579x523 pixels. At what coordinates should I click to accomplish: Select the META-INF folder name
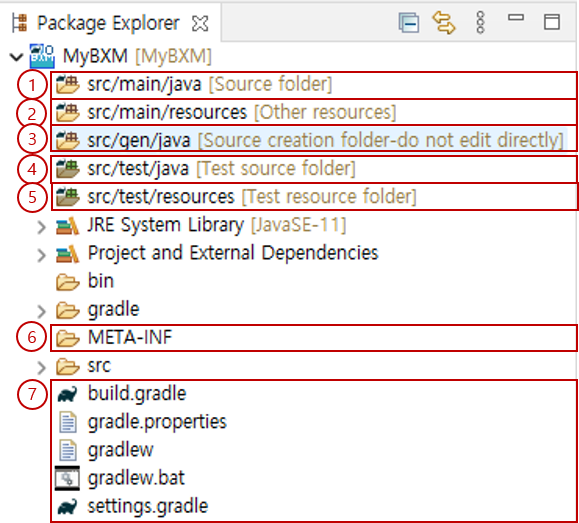point(130,337)
